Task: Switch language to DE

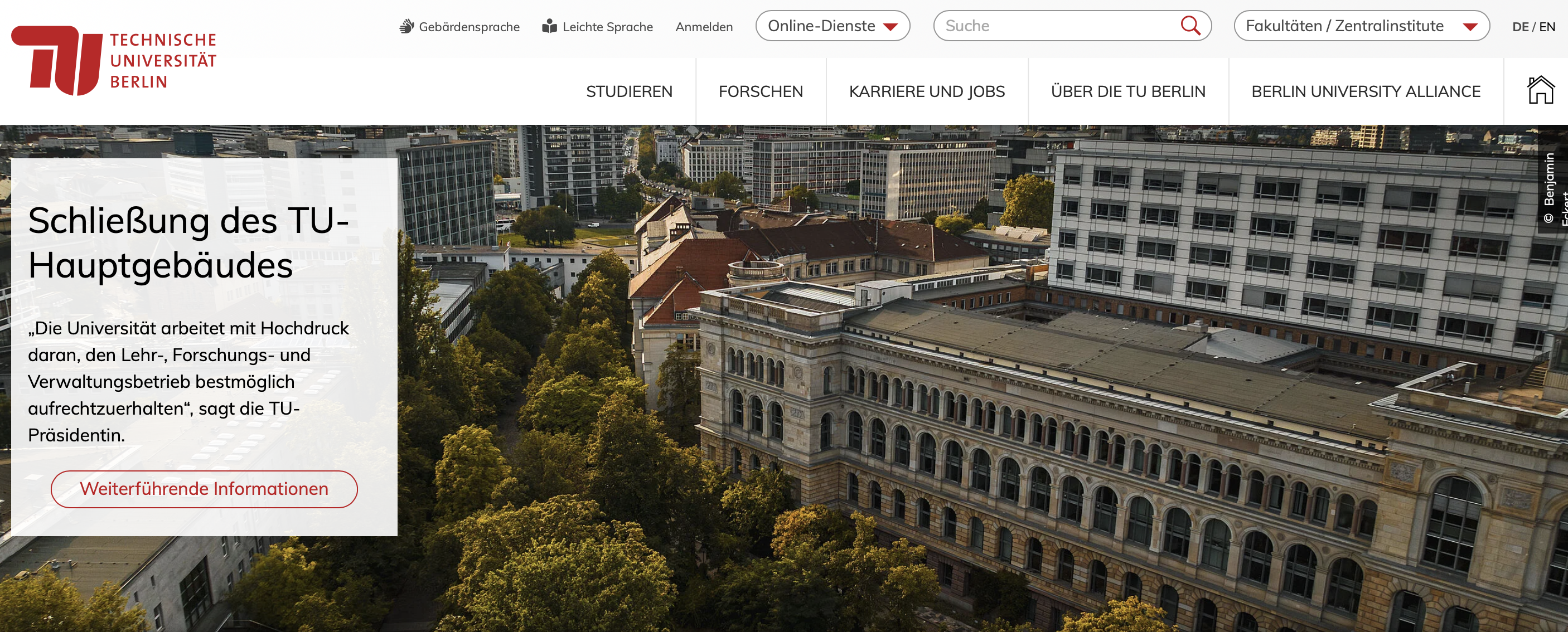Action: [1520, 27]
